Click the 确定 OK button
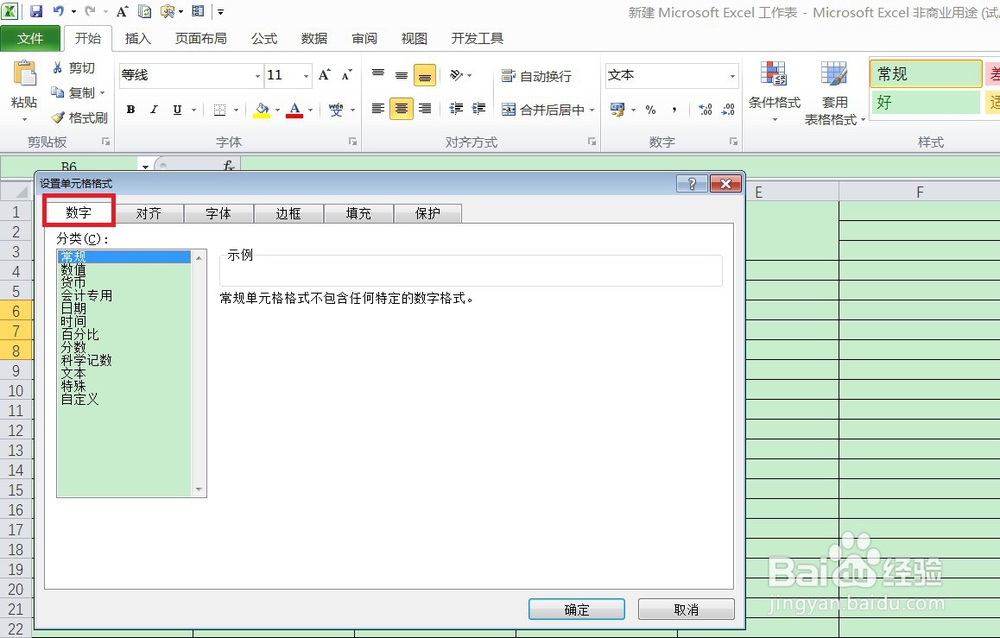Viewport: 1000px width, 638px height. [577, 609]
